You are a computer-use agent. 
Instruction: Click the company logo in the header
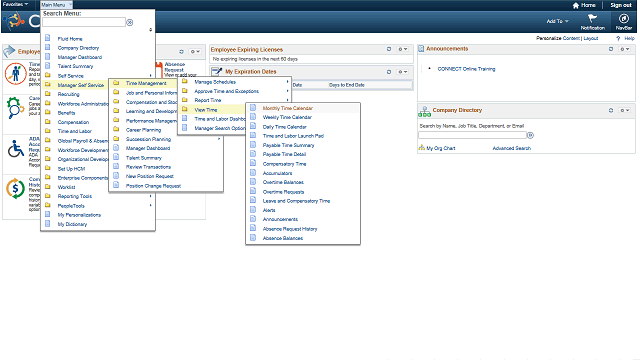(x=15, y=21)
